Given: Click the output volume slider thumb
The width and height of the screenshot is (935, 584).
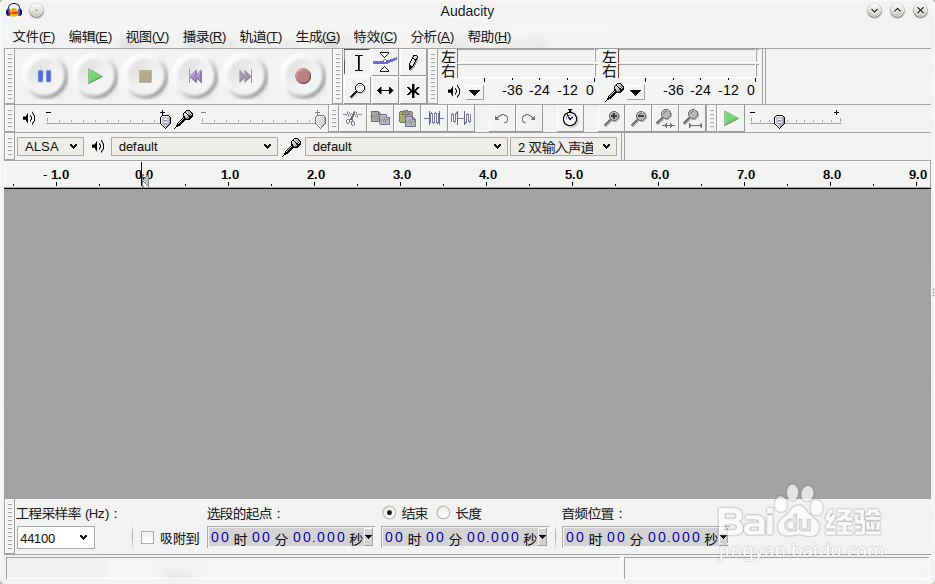Looking at the screenshot, I should pyautogui.click(x=165, y=120).
